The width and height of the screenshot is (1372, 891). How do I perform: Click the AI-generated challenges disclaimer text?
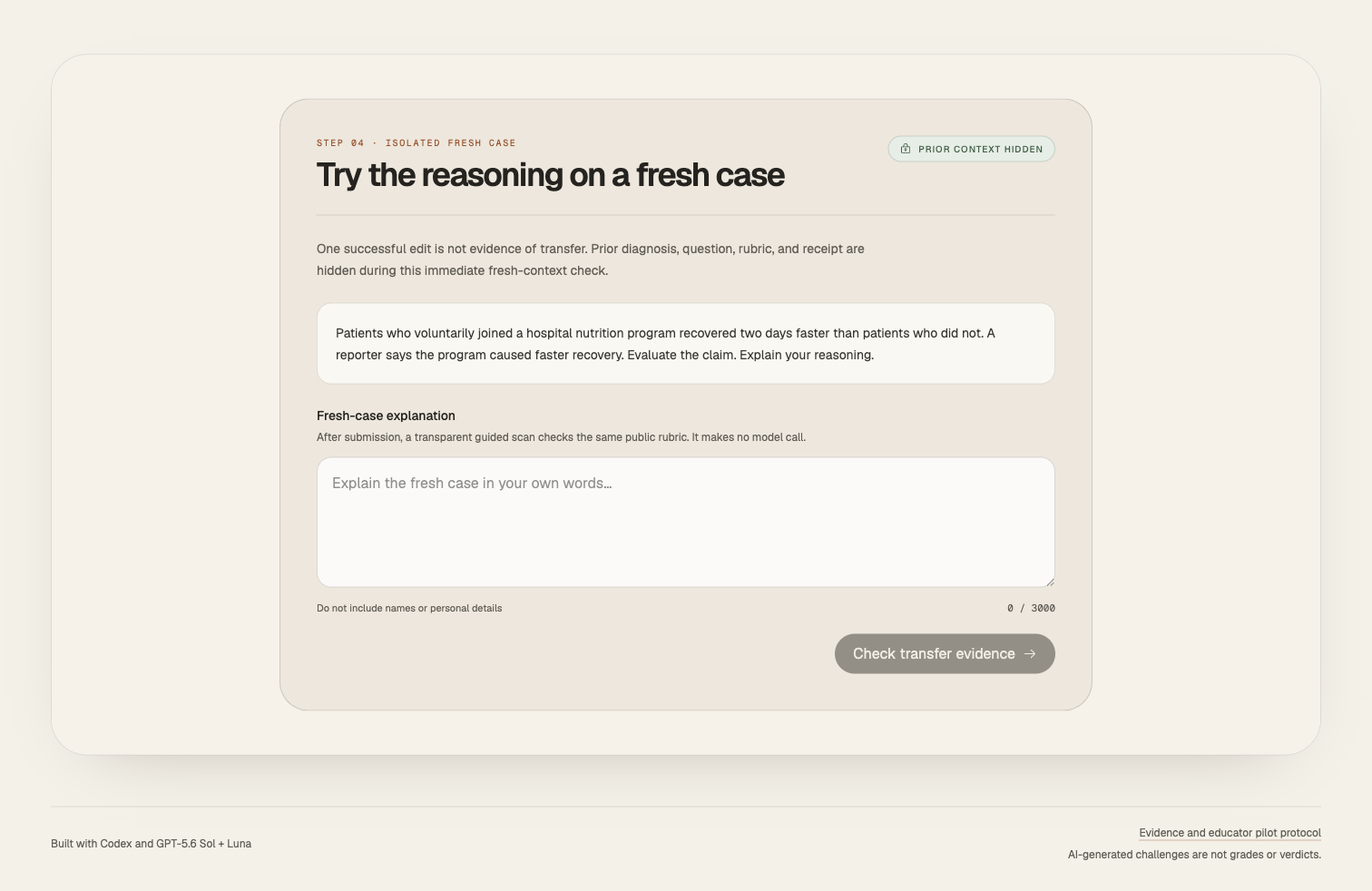click(x=1194, y=854)
